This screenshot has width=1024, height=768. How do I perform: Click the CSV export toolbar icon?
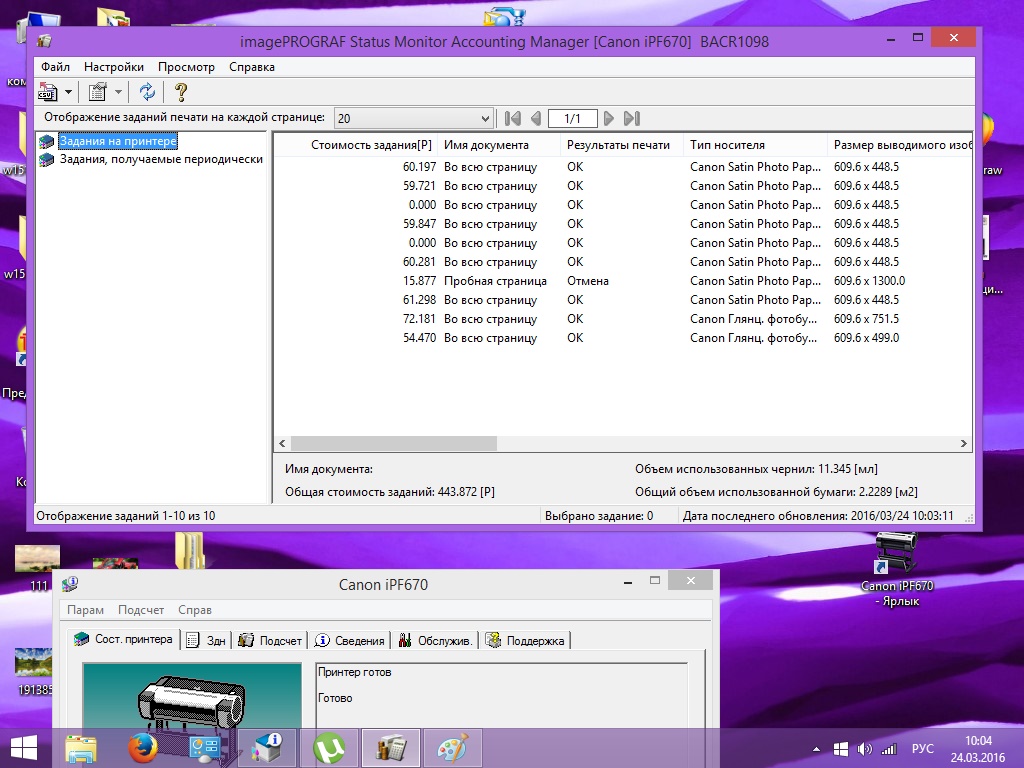48,92
